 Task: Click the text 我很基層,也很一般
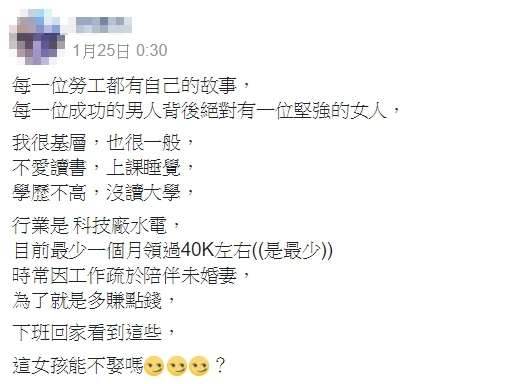pos(96,143)
